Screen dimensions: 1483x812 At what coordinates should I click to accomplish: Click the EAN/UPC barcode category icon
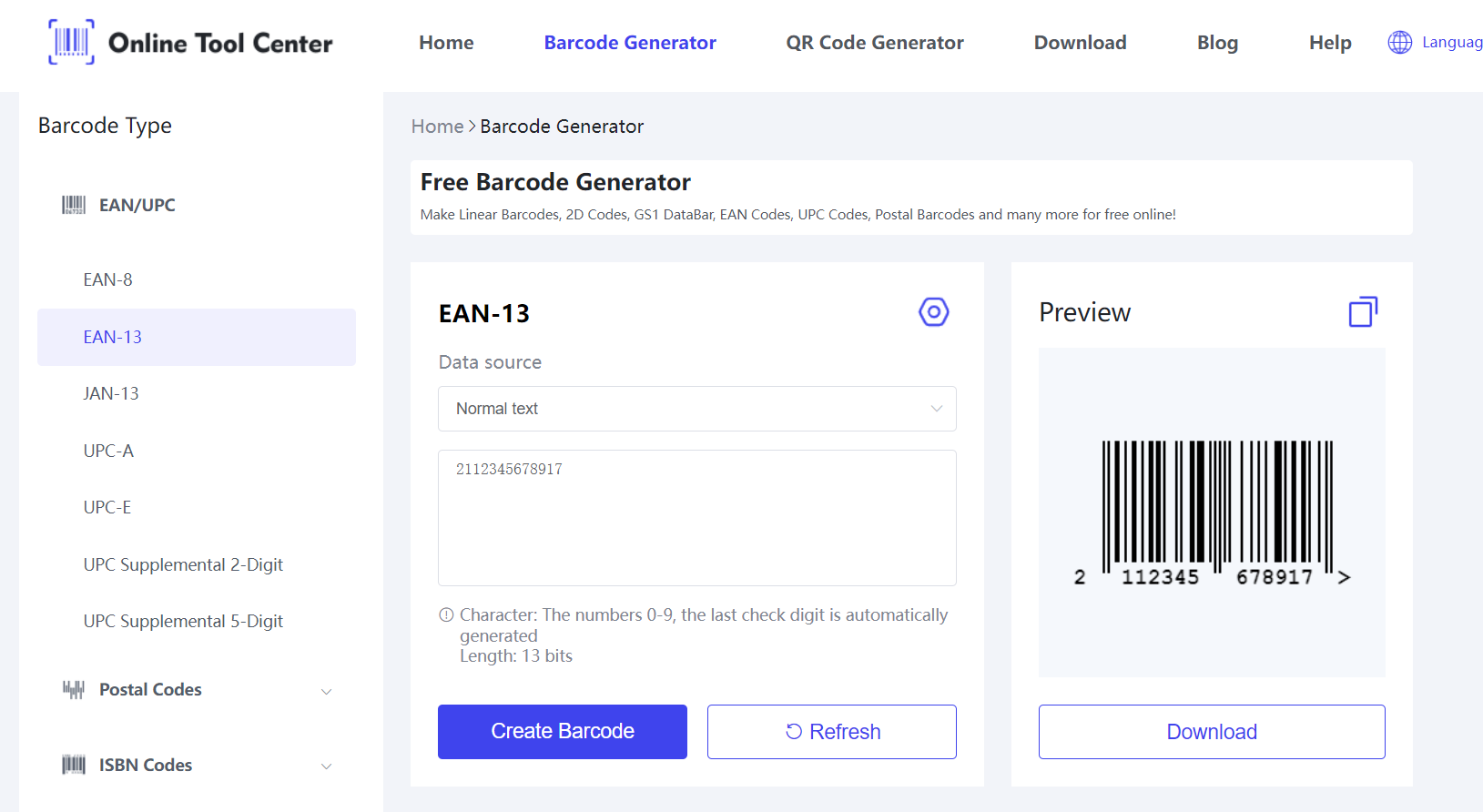point(73,205)
